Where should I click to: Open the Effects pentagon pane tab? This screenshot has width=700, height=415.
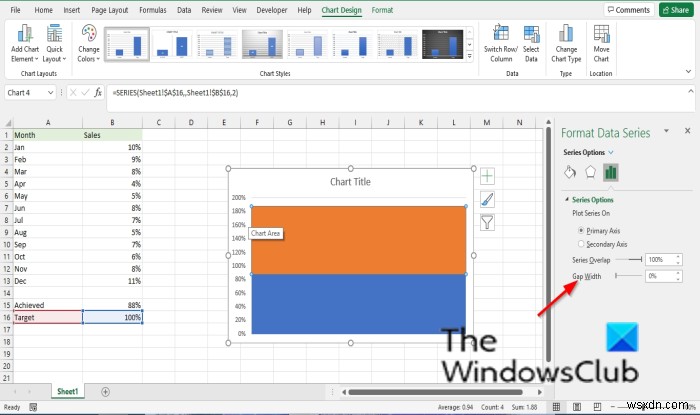click(590, 172)
